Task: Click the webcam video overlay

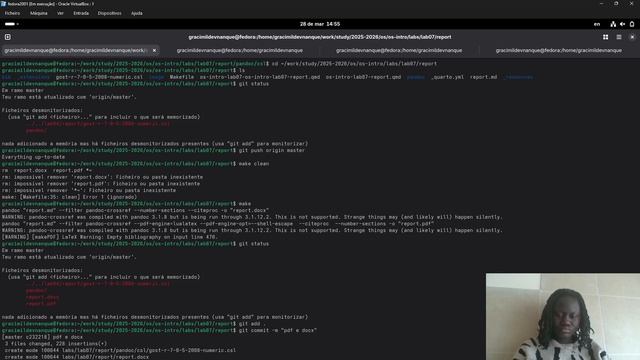Action: [x=563, y=317]
